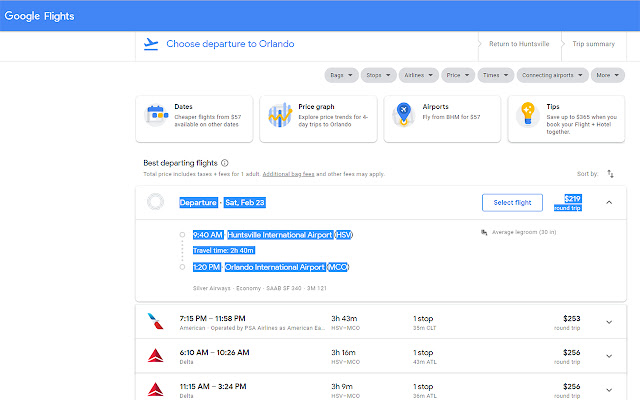Collapse the expanded $219 flight details
This screenshot has width=640, height=400.
click(609, 202)
